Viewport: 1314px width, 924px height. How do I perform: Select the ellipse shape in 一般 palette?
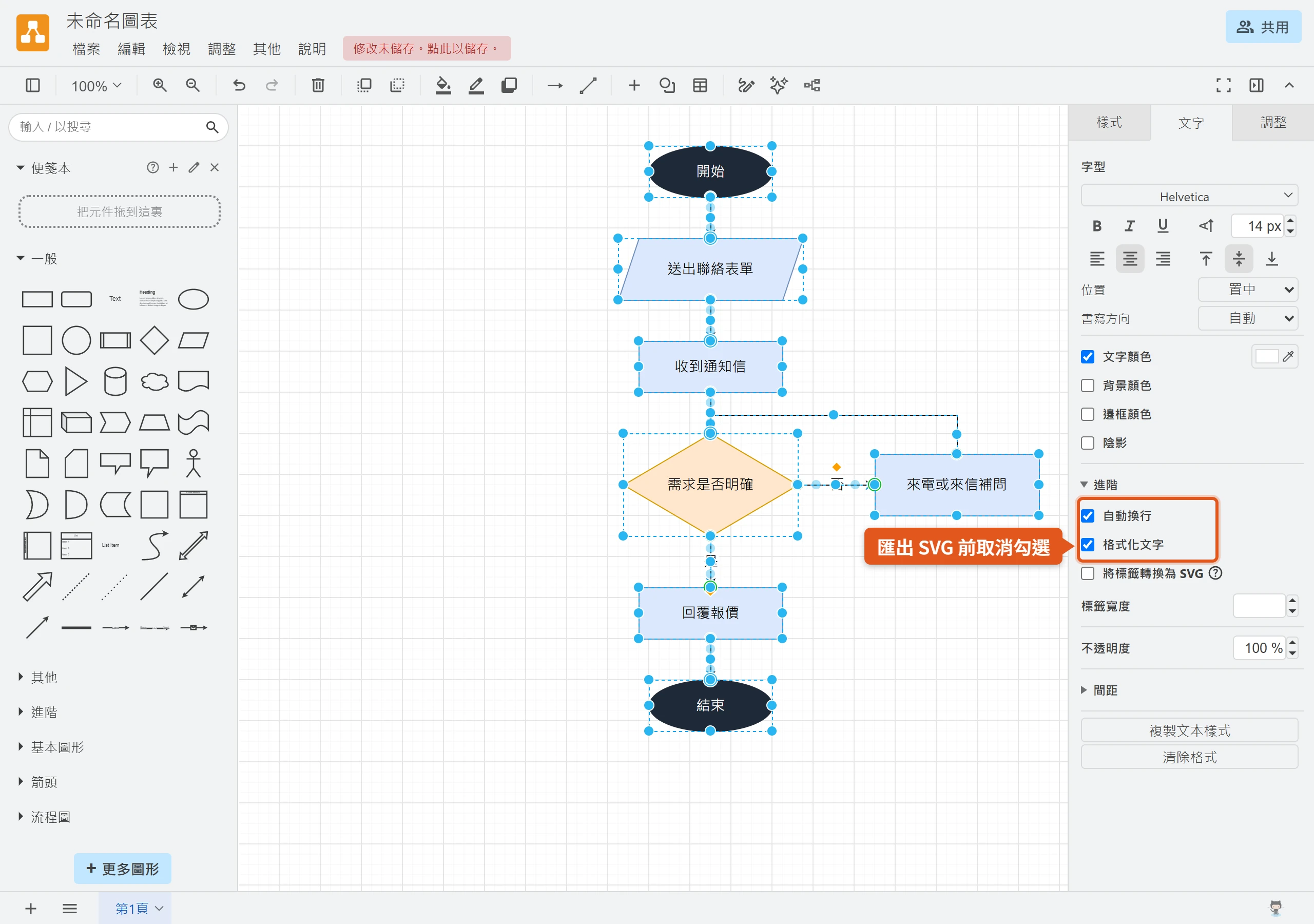(194, 299)
